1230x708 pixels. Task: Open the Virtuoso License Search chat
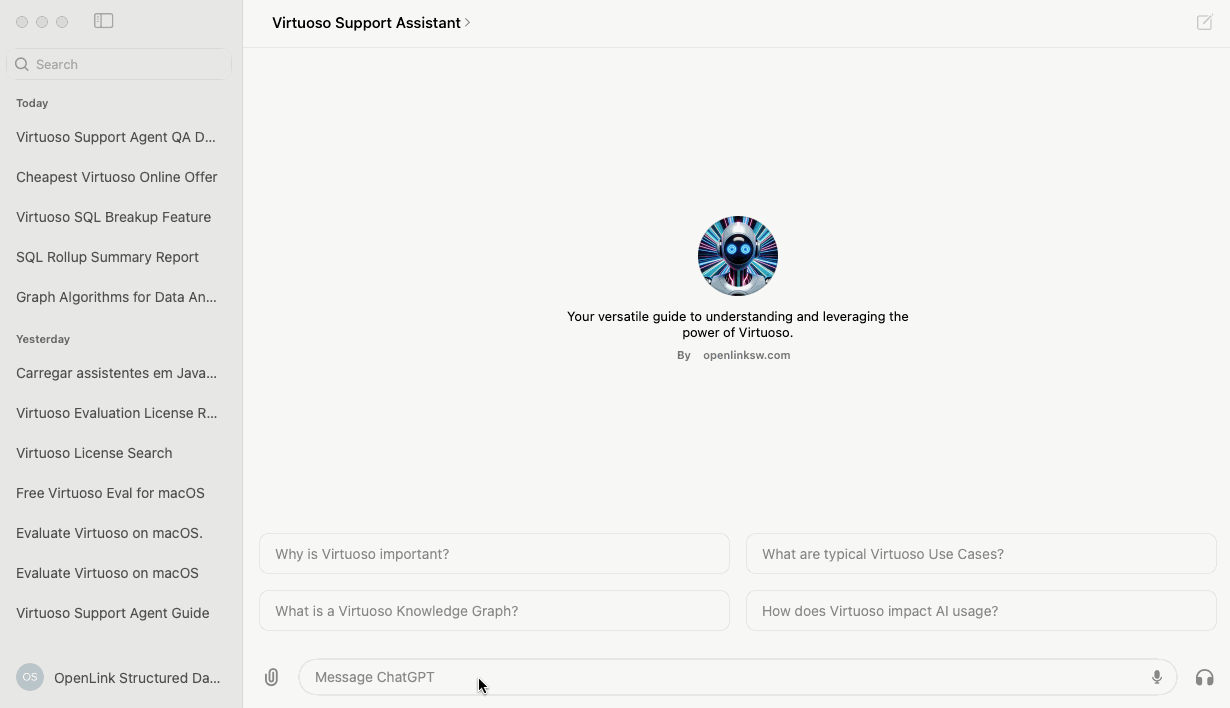click(94, 453)
